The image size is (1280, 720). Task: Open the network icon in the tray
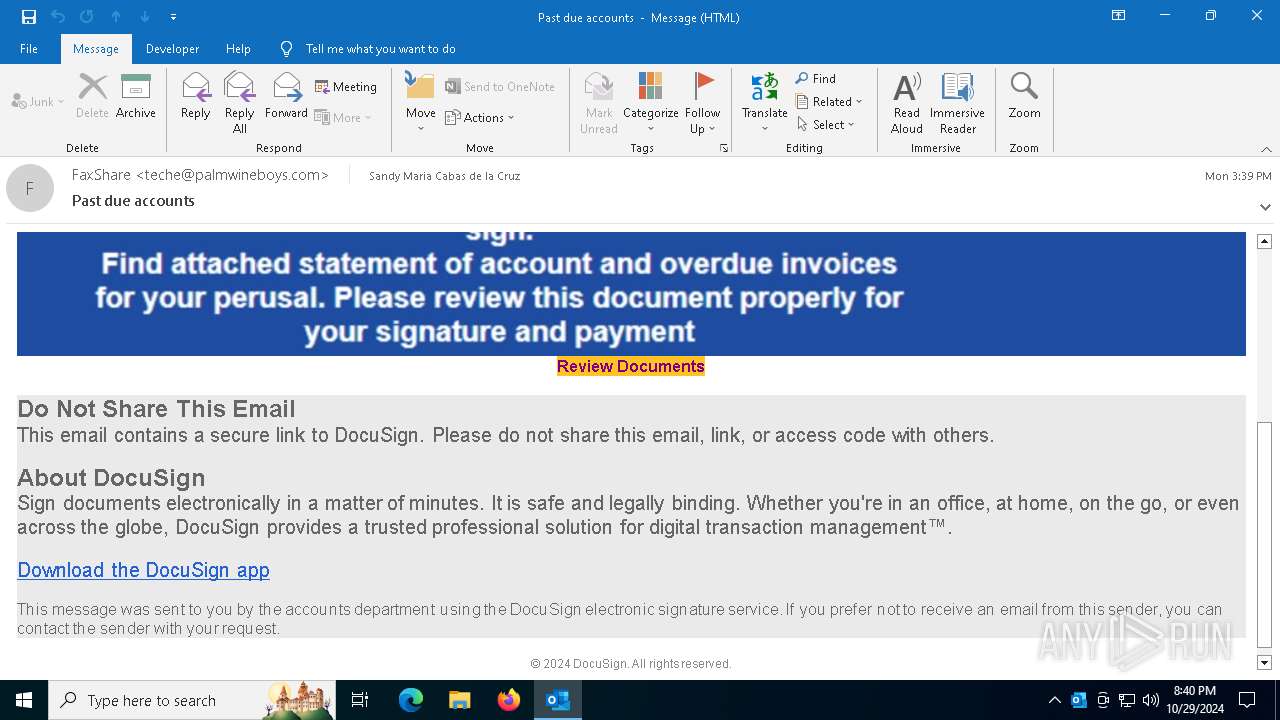coord(1127,700)
